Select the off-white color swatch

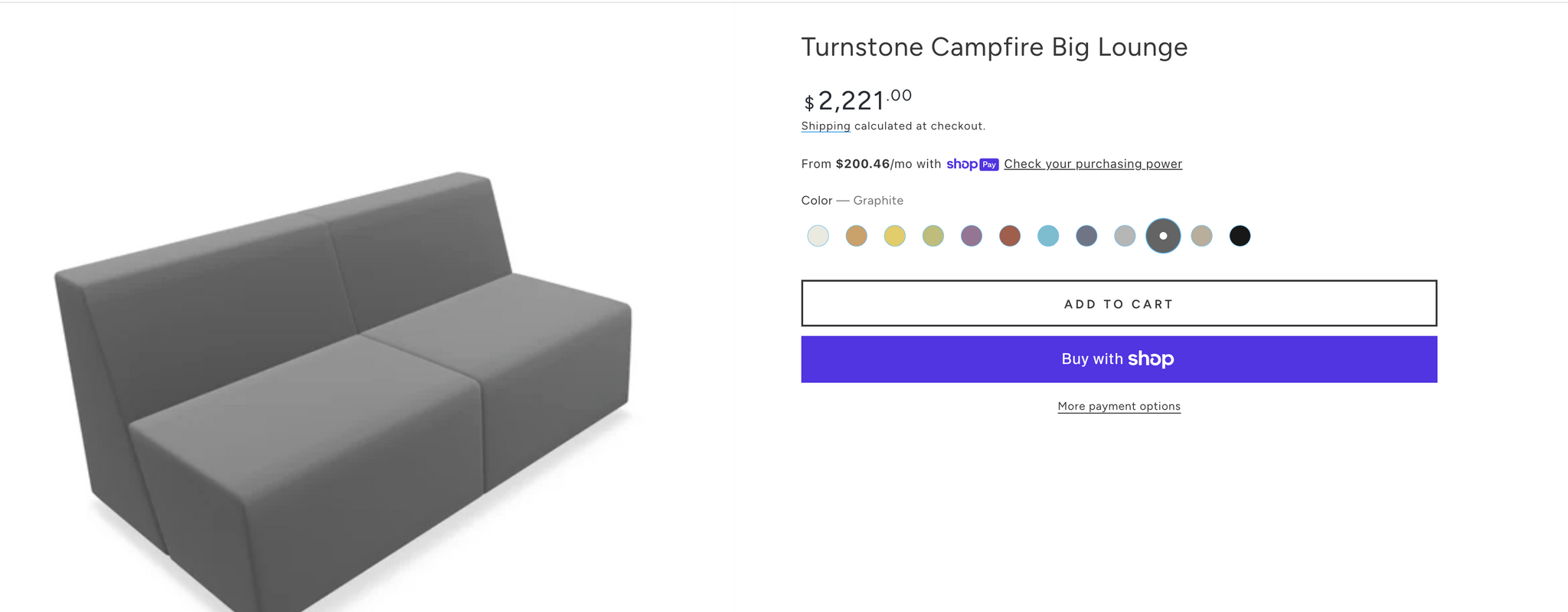818,236
